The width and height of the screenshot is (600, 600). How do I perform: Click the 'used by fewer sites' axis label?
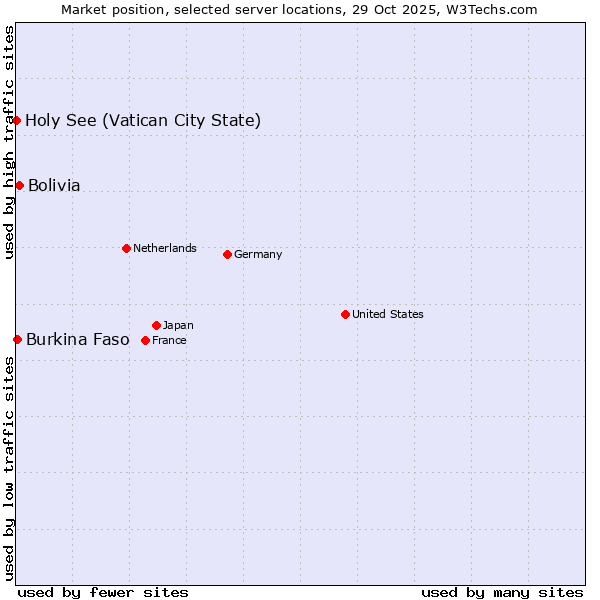(103, 592)
